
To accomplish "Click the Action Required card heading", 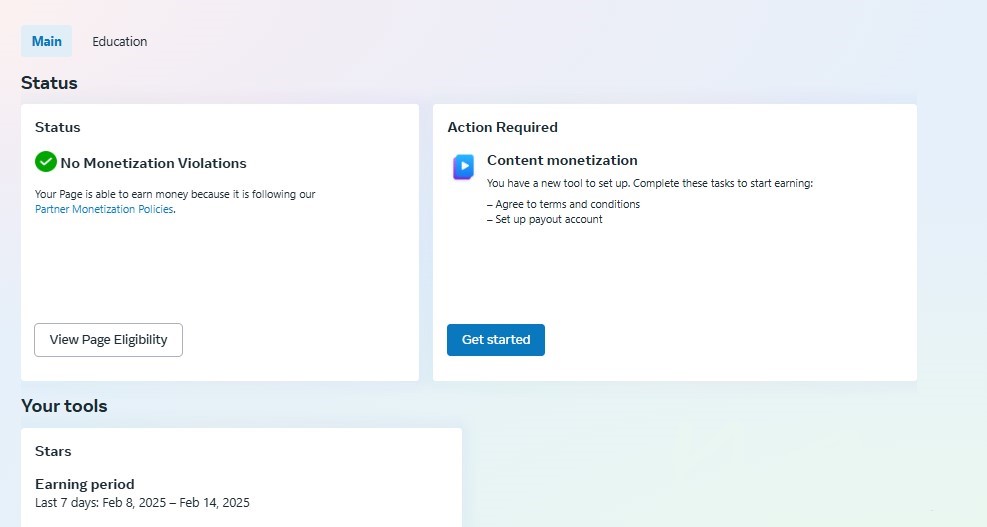I will (x=502, y=127).
